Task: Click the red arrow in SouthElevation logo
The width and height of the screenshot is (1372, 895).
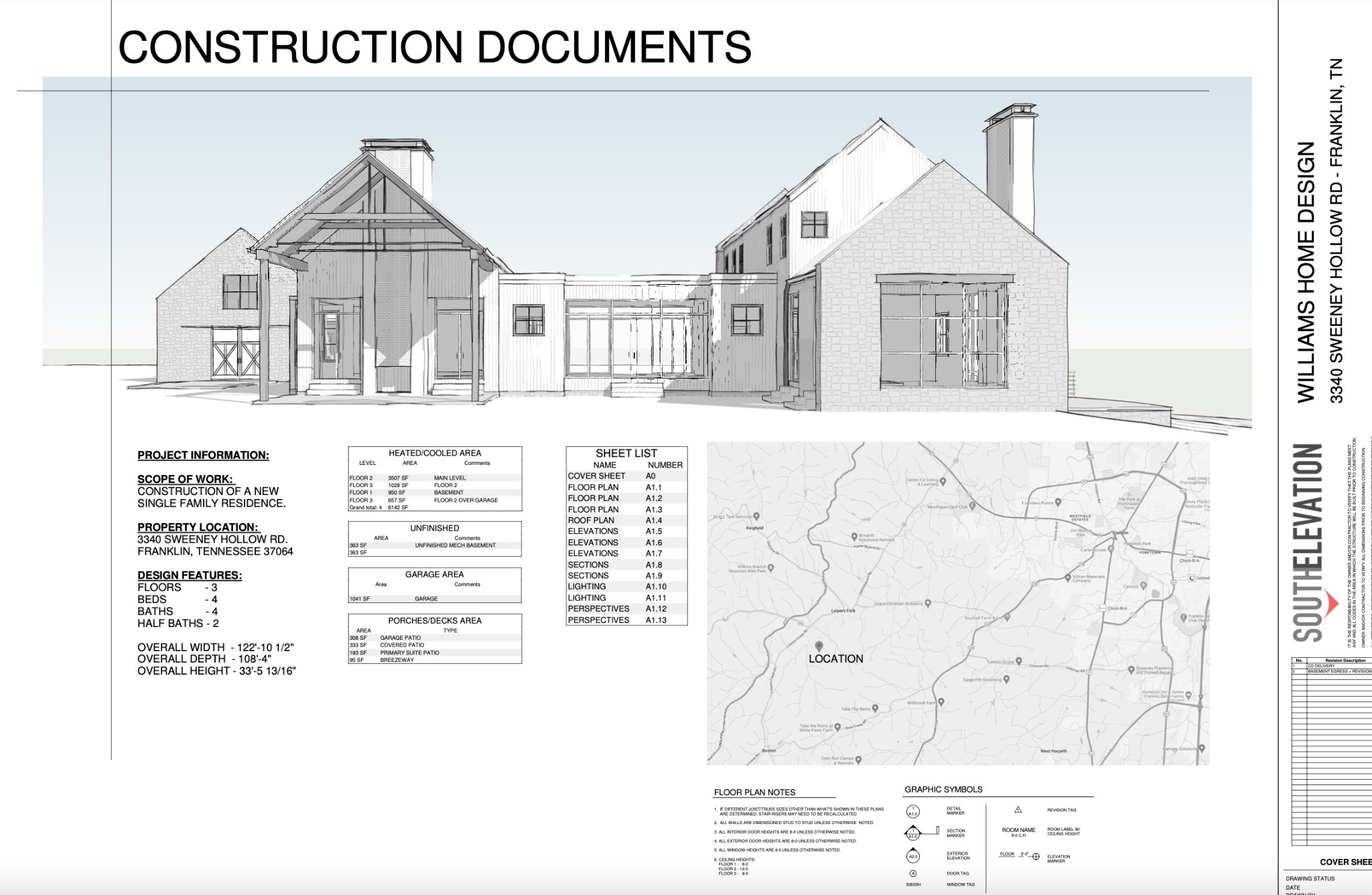Action: coord(1331,604)
